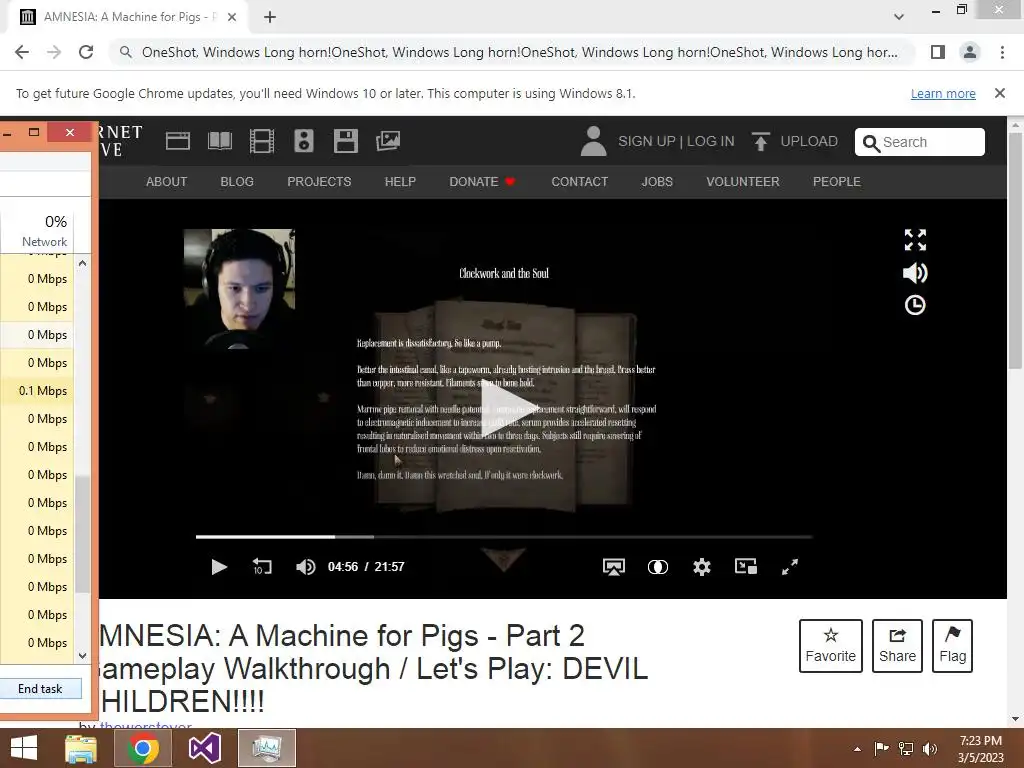The image size is (1024, 768).
Task: Click the Flag button
Action: (x=952, y=646)
